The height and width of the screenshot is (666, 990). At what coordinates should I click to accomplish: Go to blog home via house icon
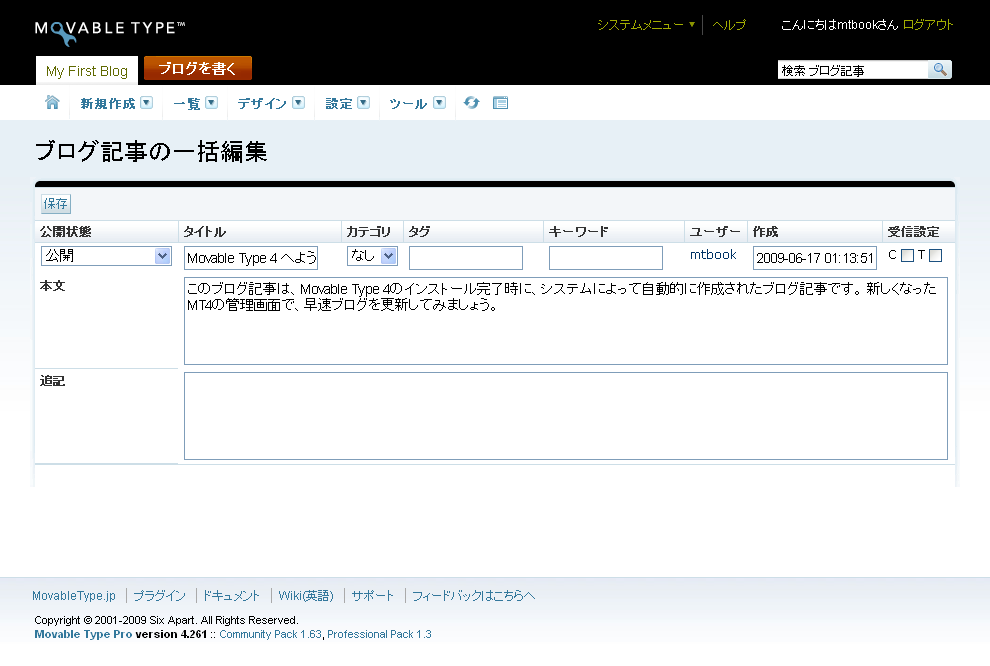(x=52, y=102)
